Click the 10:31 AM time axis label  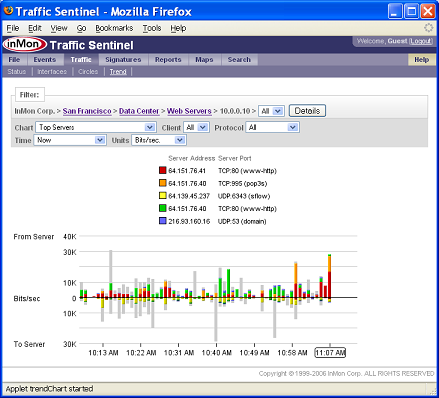click(179, 353)
